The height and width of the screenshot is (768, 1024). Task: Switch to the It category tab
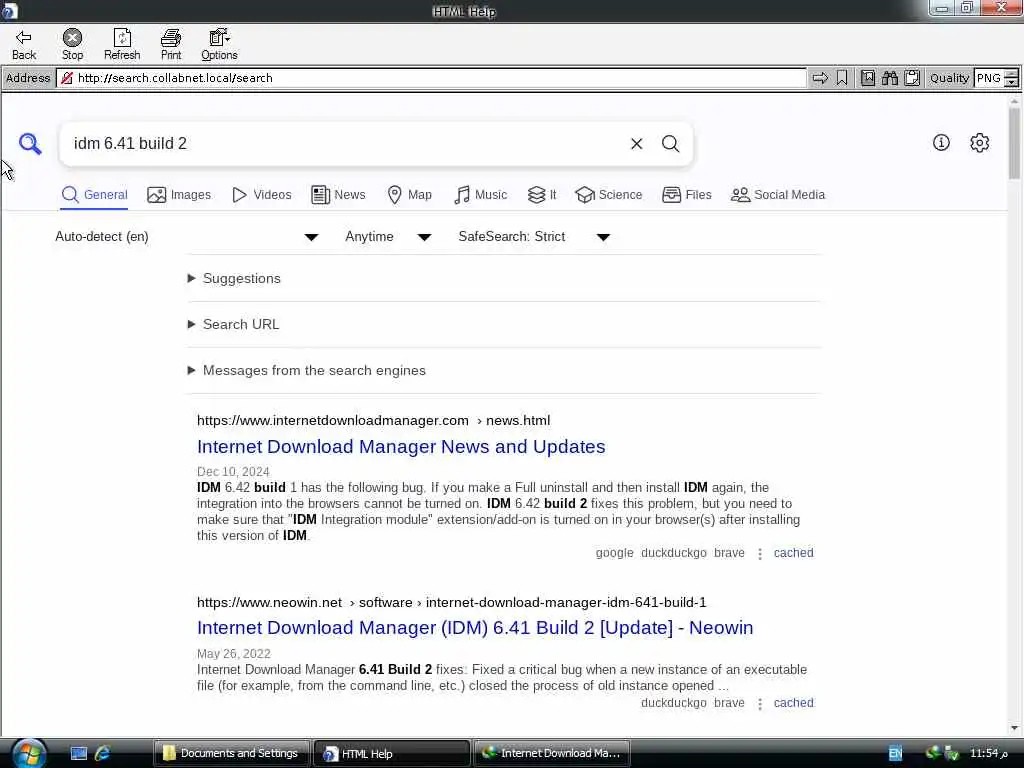(x=542, y=195)
